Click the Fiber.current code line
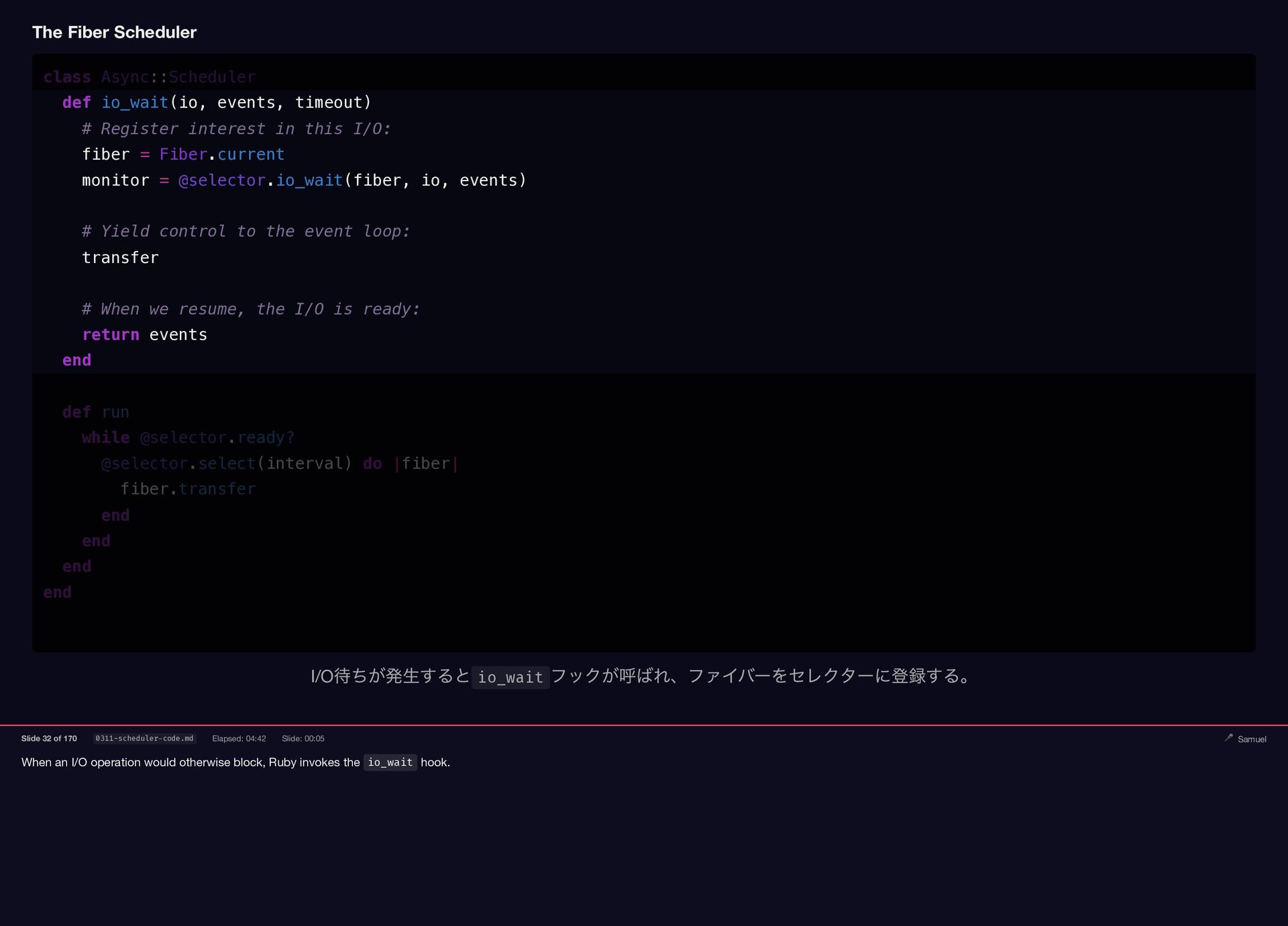The height and width of the screenshot is (926, 1288). coord(182,154)
